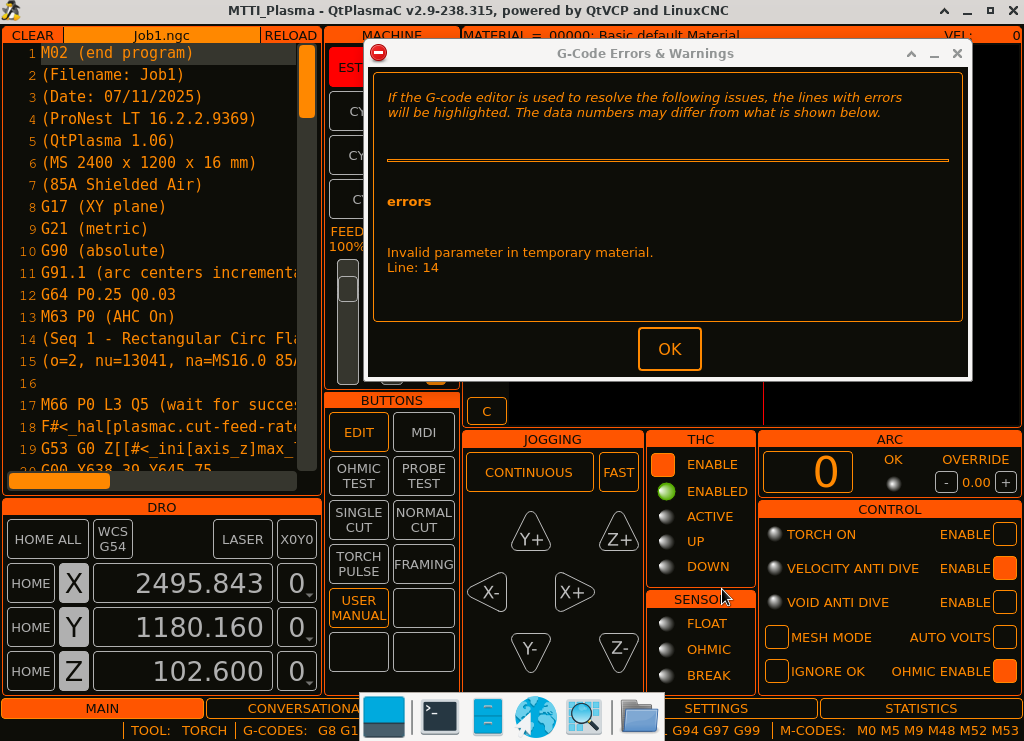The image size is (1024, 741).
Task: Jog the Z+ axis arrow
Action: click(618, 533)
